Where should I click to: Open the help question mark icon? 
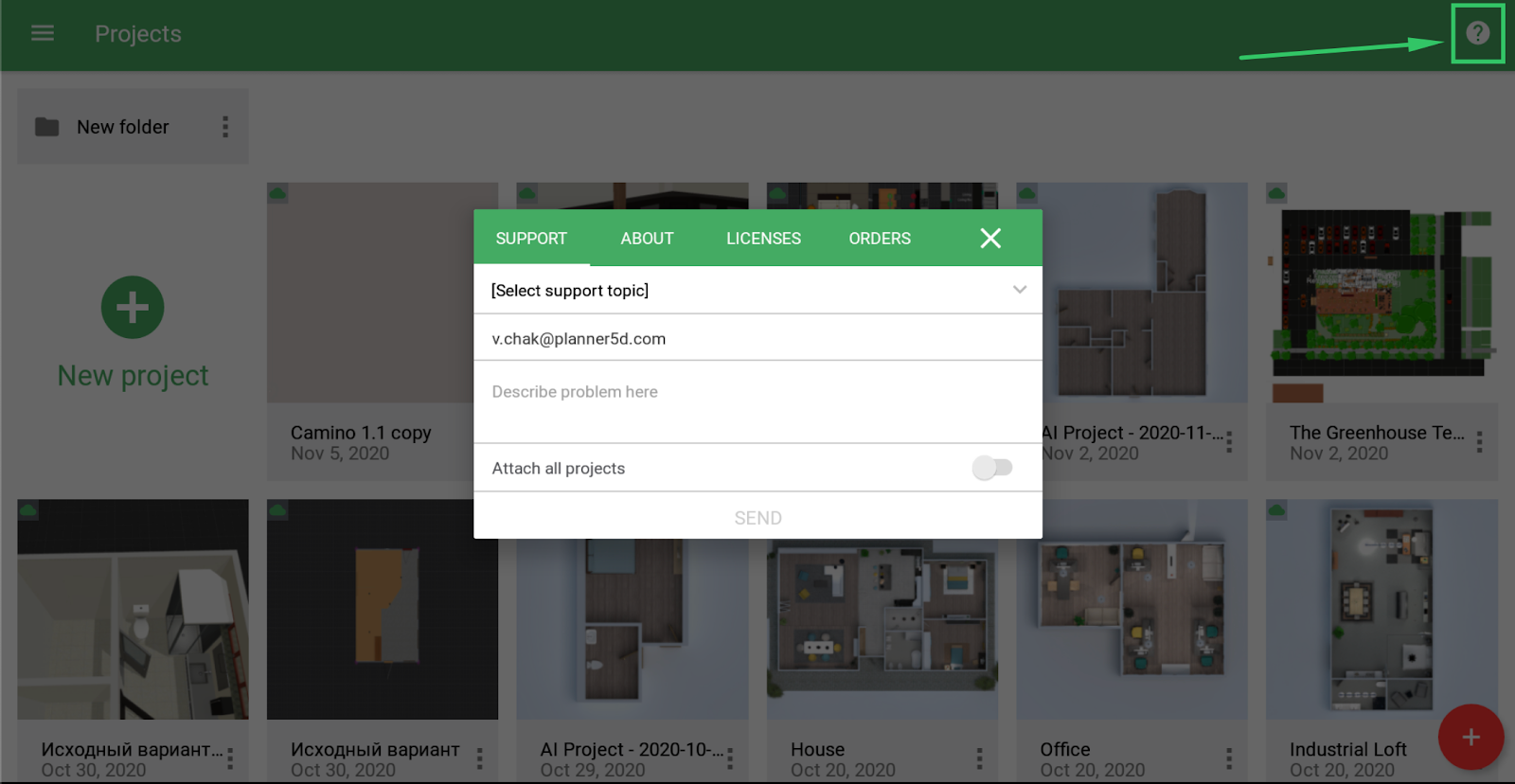click(1477, 33)
